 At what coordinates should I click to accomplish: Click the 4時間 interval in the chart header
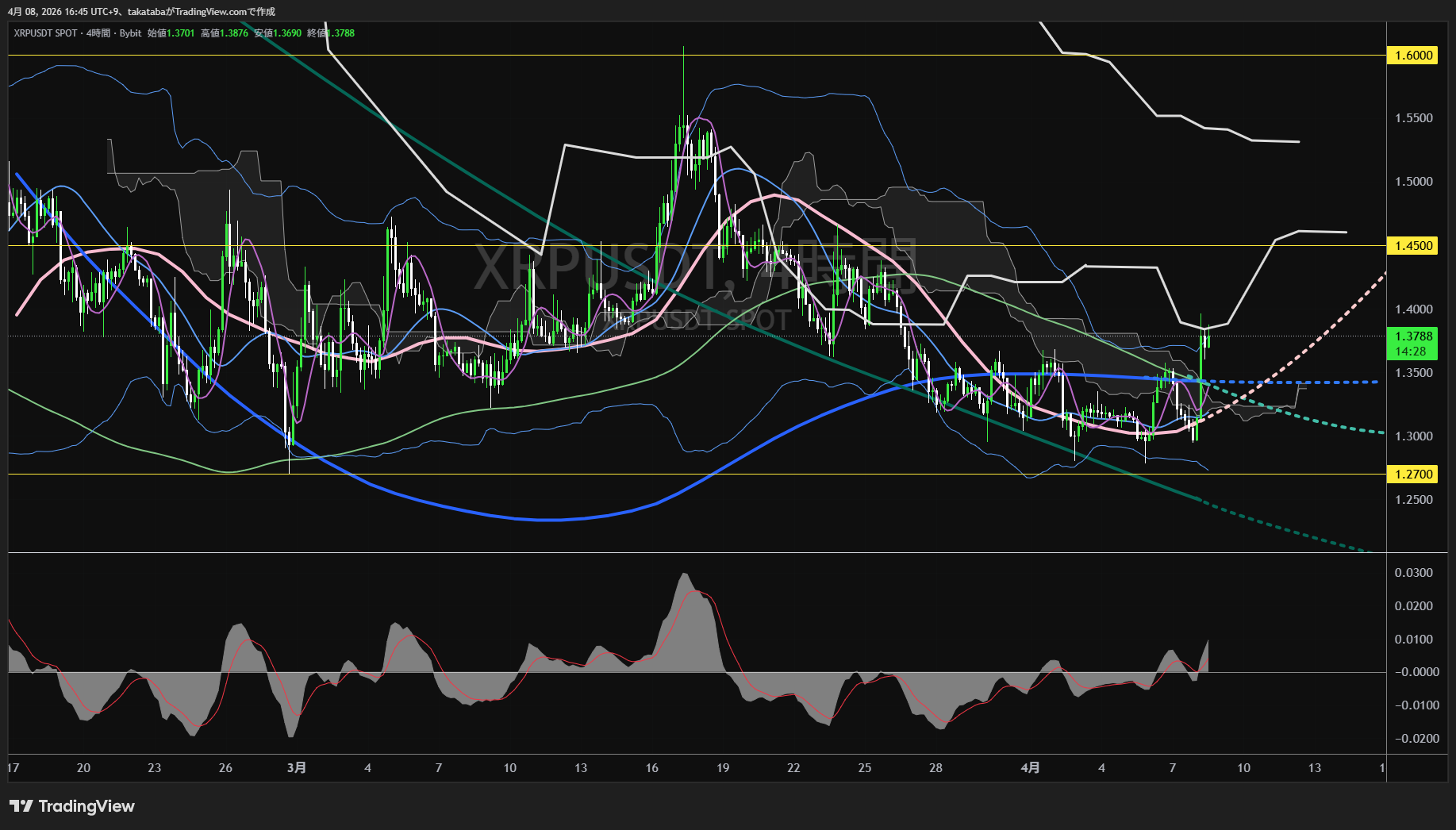pyautogui.click(x=98, y=33)
